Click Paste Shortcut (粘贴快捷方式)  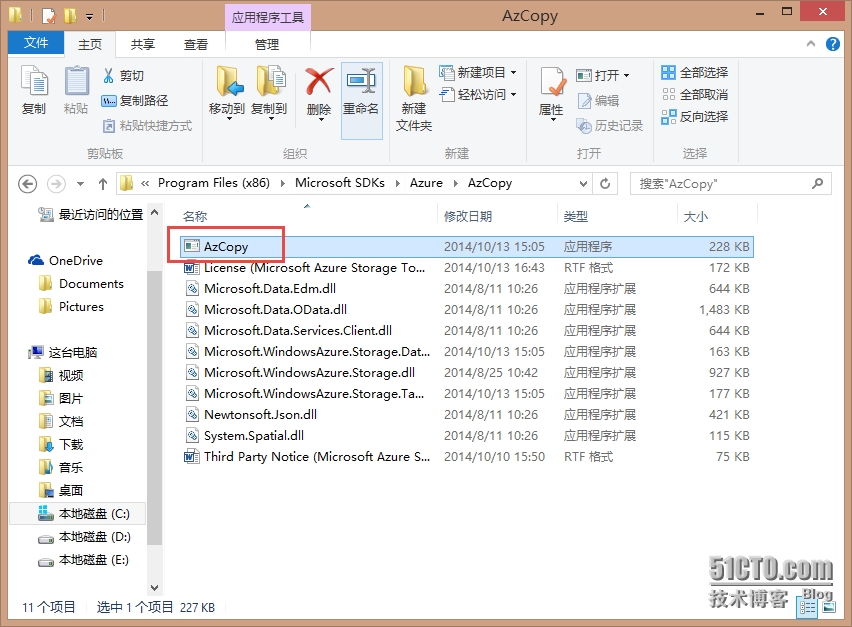[147, 126]
